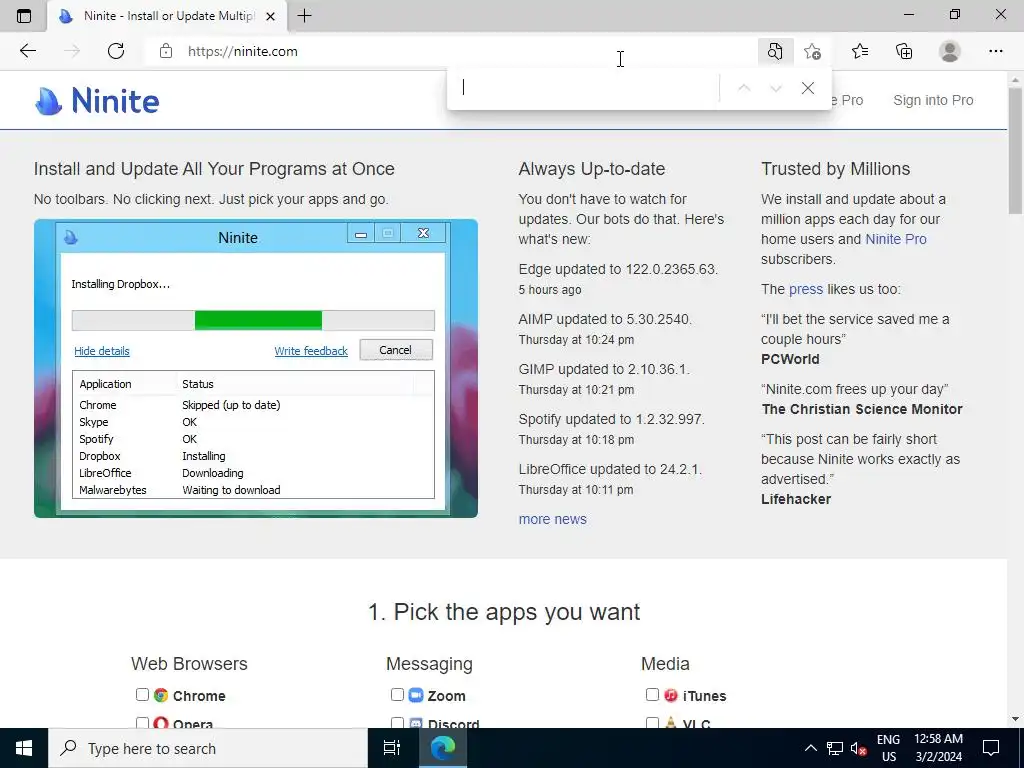Click the installer screenshot image

255,368
